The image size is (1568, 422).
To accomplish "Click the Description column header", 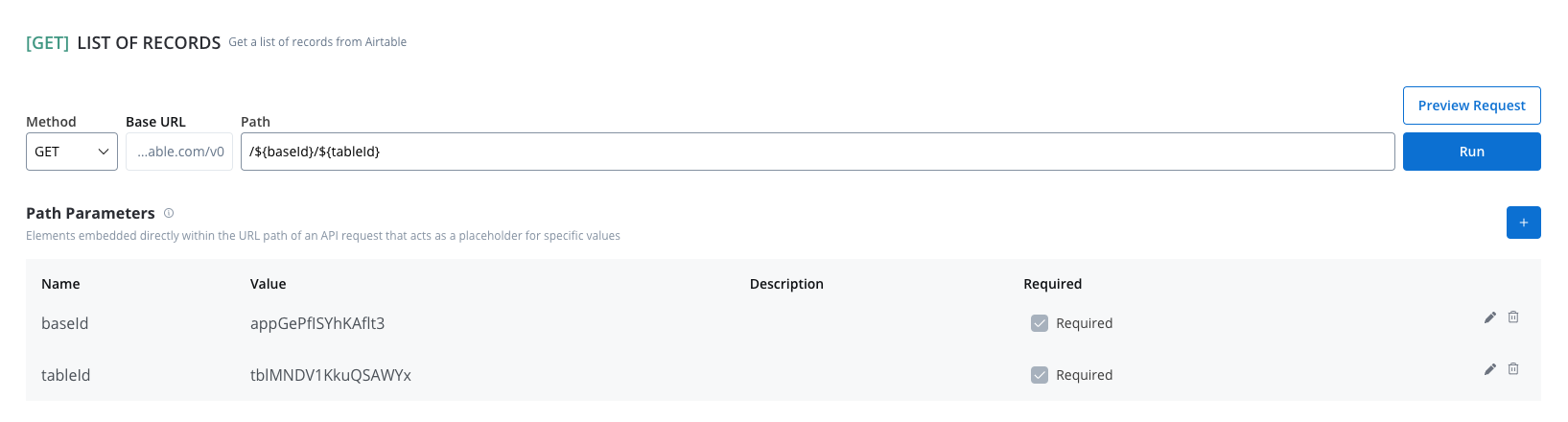I will coord(786,284).
